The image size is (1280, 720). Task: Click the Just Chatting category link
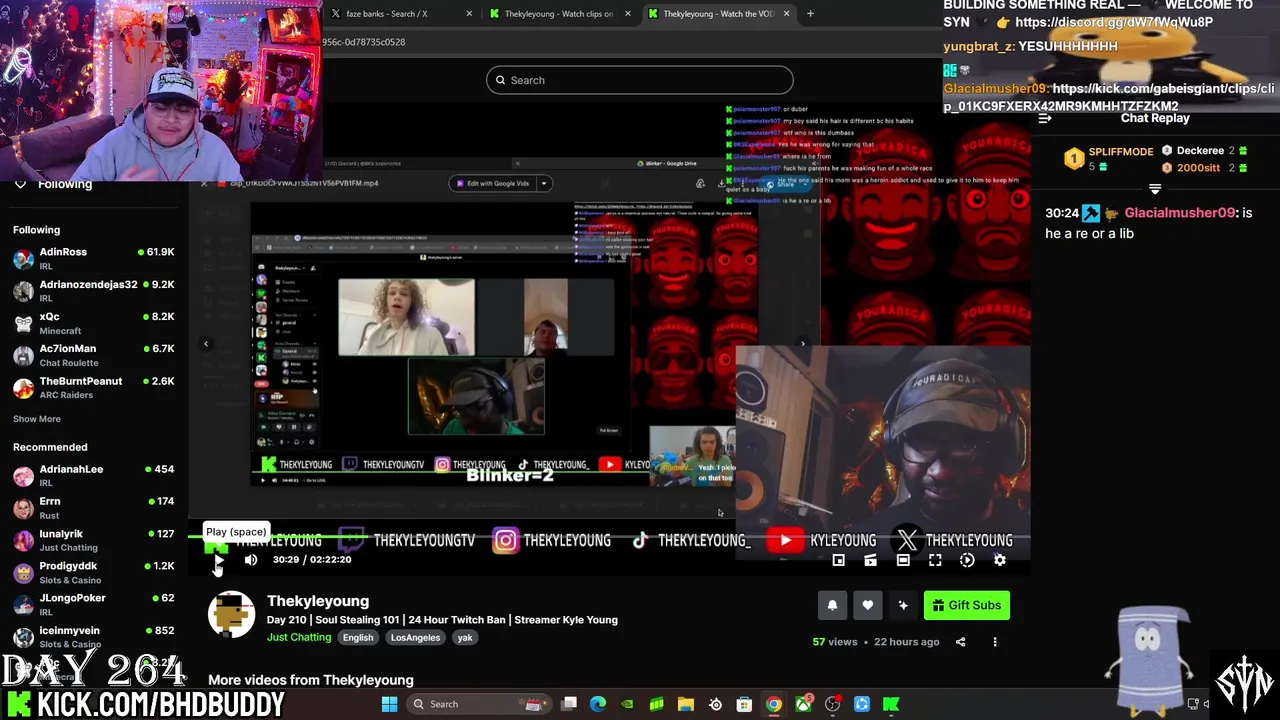[x=299, y=637]
